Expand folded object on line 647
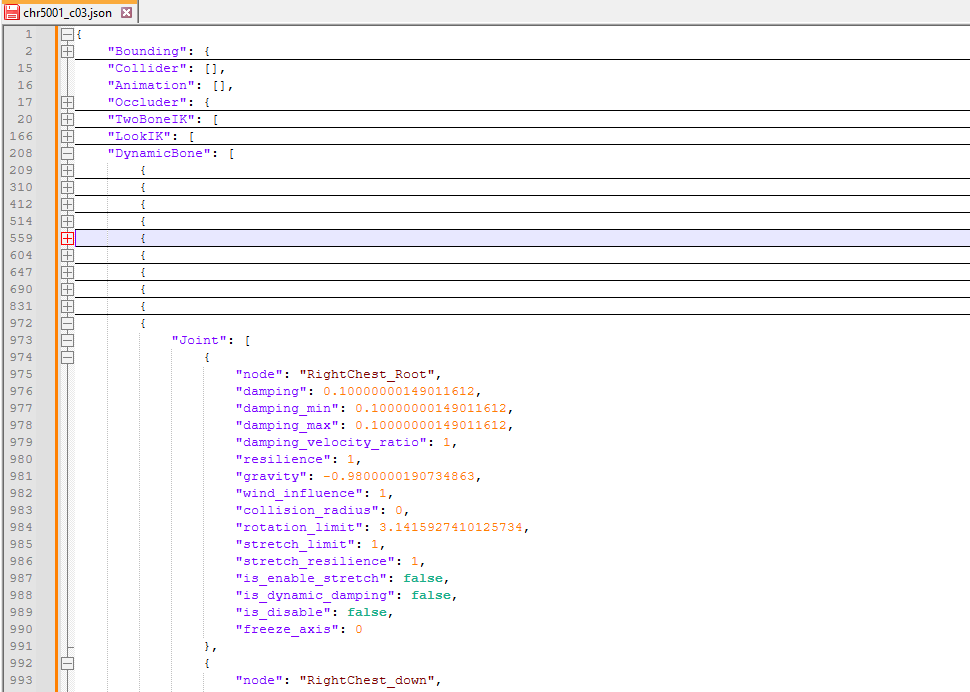This screenshot has width=970, height=692. click(67, 273)
